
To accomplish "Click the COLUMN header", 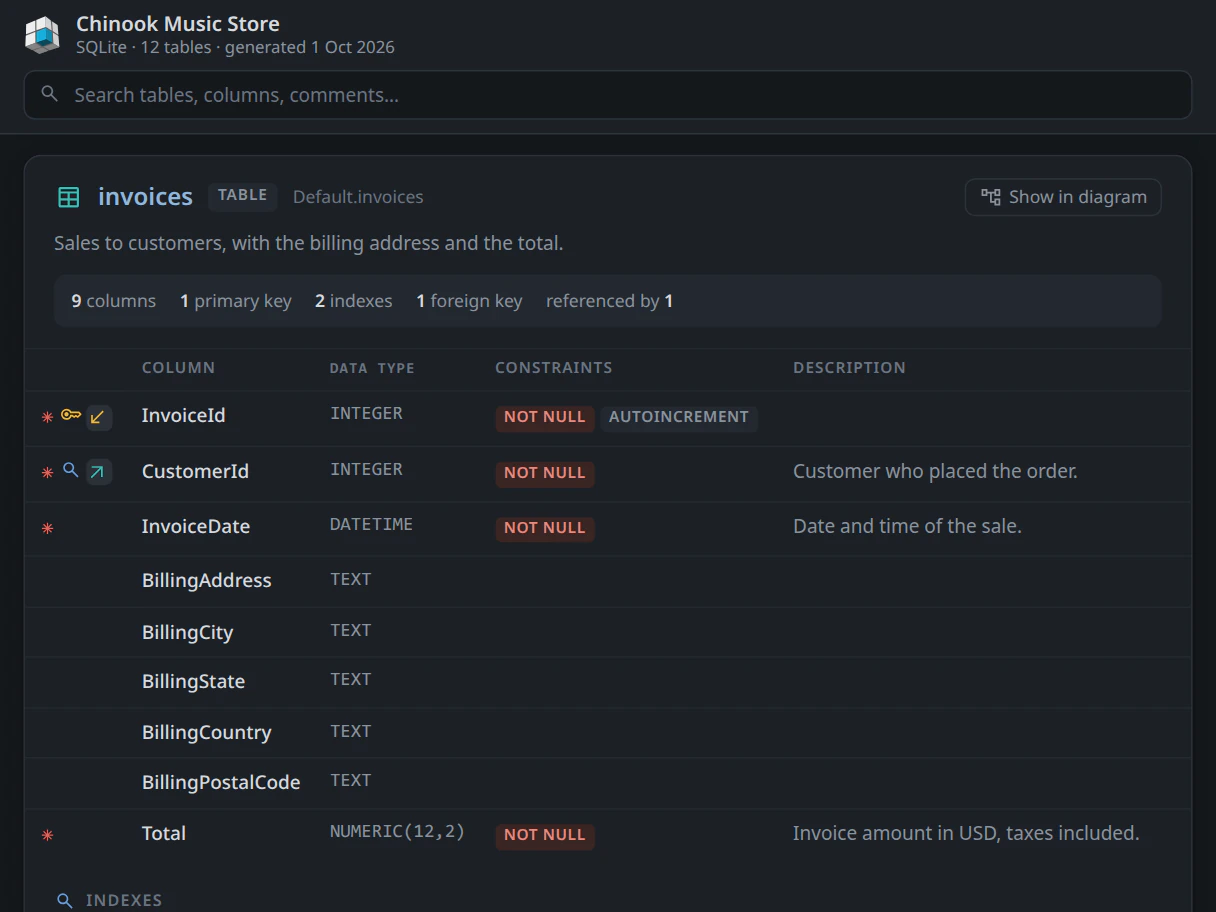I will coord(178,367).
